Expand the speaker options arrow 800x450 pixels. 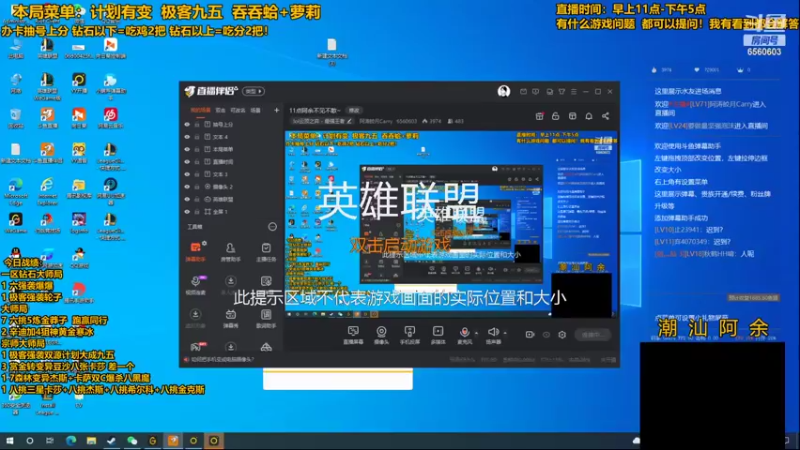point(505,333)
